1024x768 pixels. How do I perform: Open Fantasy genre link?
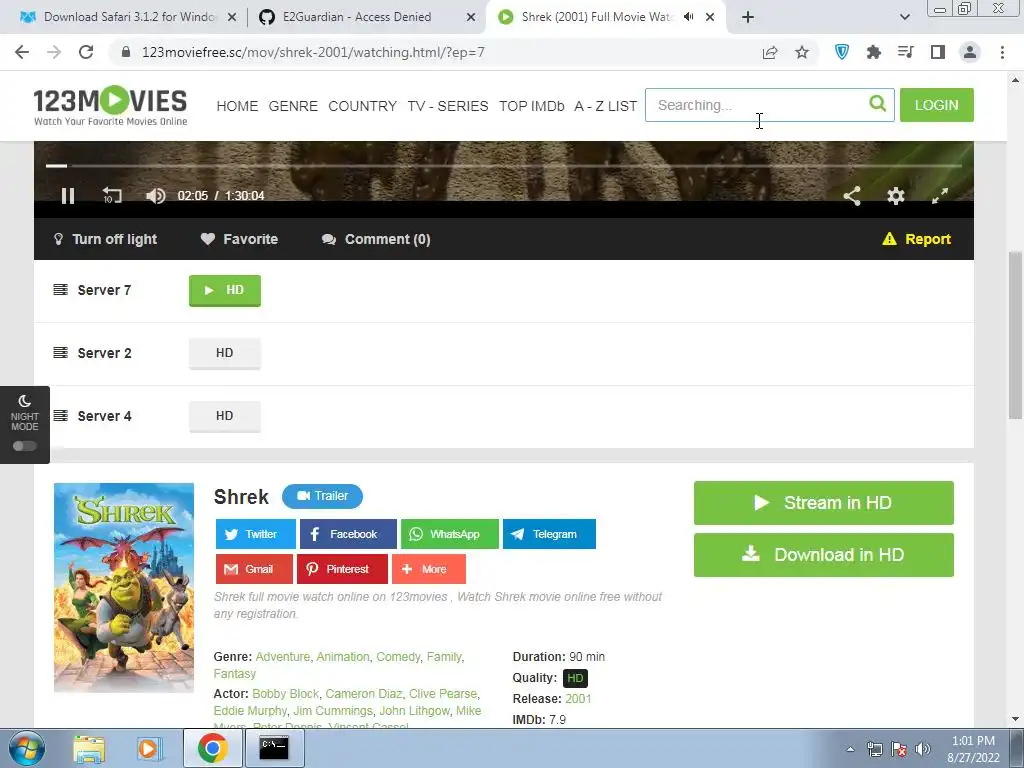234,674
